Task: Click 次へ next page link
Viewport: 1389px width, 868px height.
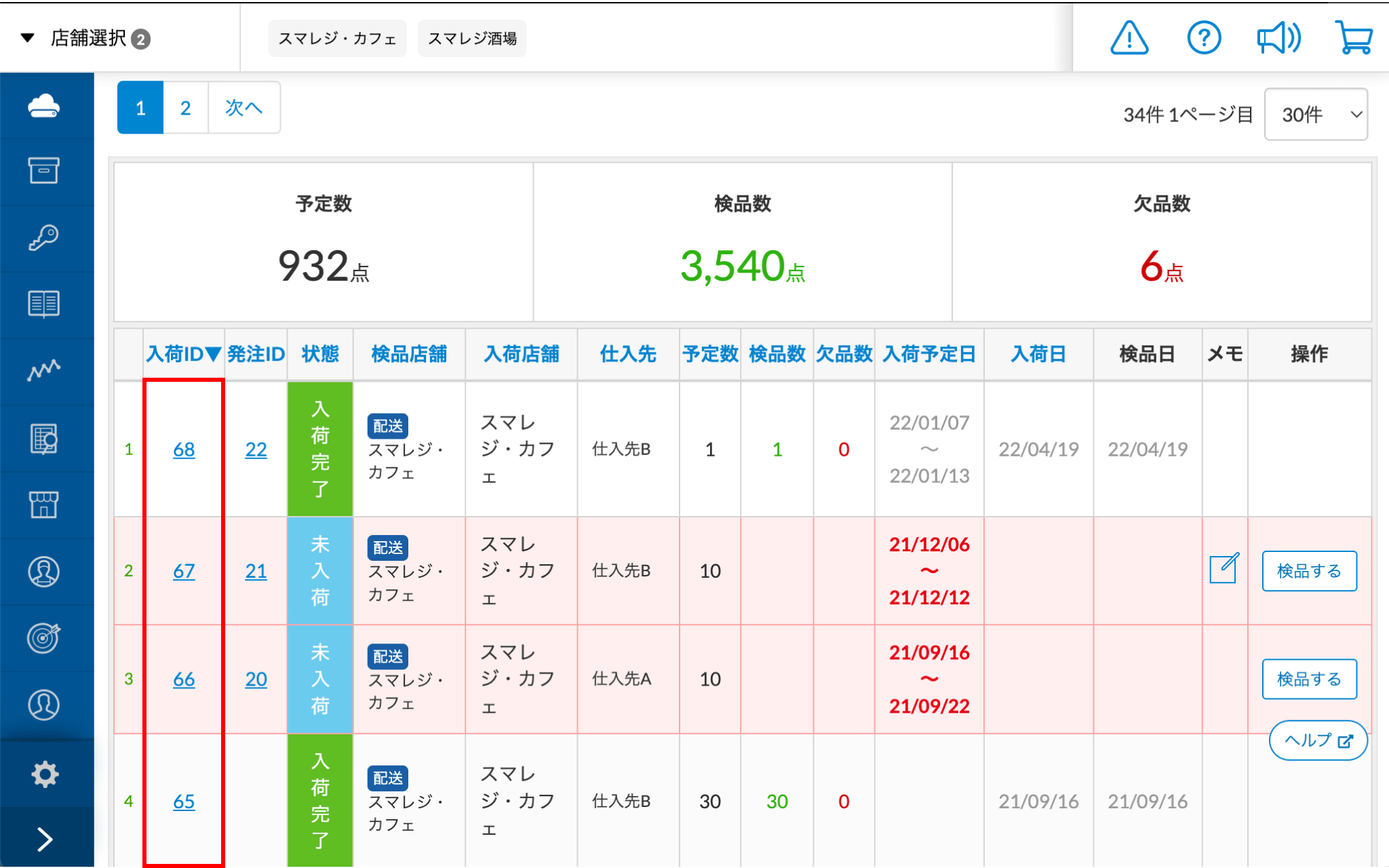Action: point(243,108)
